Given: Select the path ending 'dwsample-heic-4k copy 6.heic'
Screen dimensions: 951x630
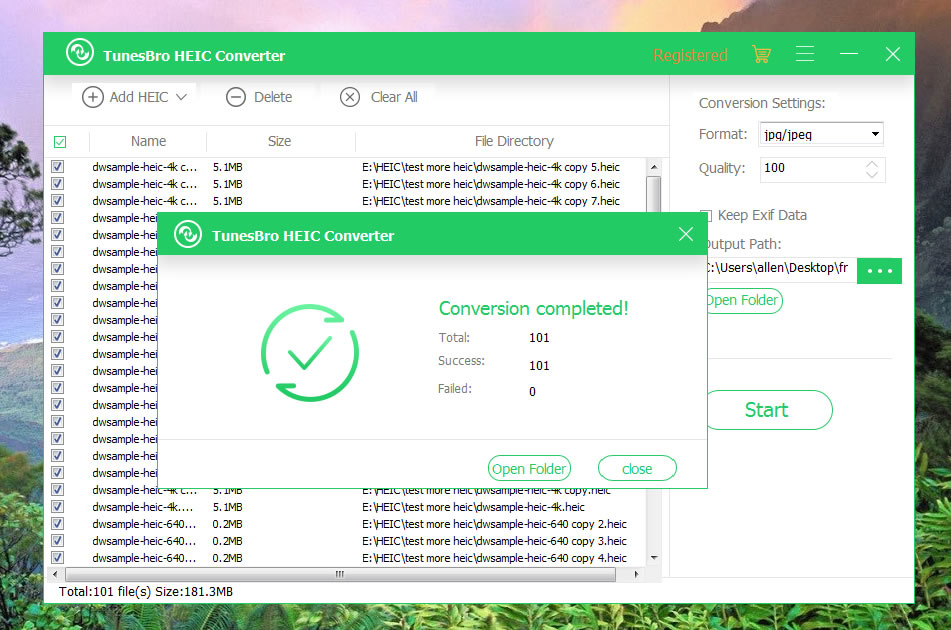Looking at the screenshot, I should pyautogui.click(x=491, y=184).
